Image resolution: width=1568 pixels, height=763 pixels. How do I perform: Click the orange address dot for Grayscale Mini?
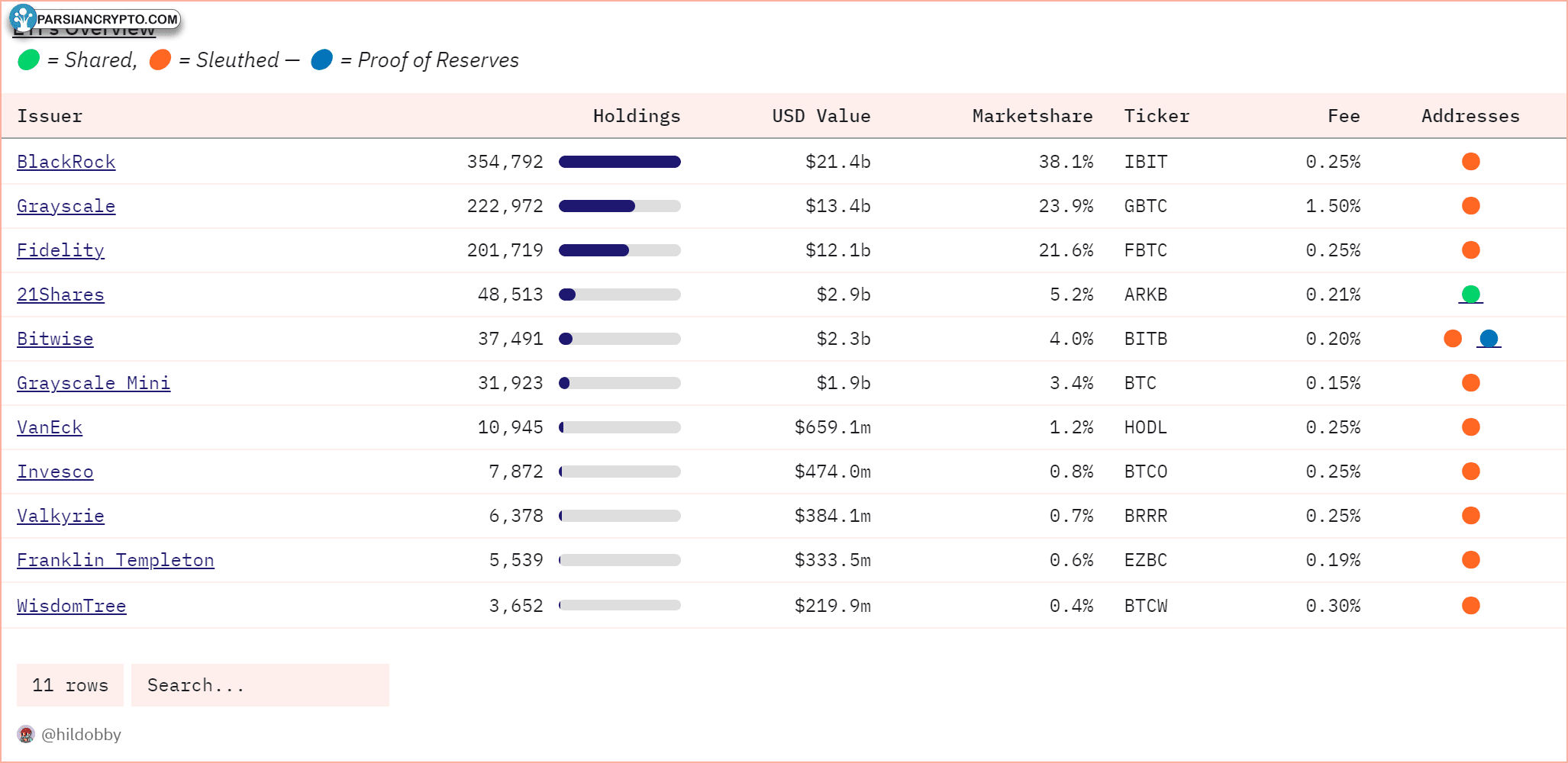click(1471, 383)
